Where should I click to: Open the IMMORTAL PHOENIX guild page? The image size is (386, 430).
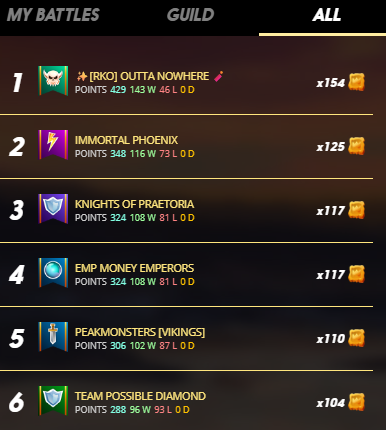click(x=126, y=140)
